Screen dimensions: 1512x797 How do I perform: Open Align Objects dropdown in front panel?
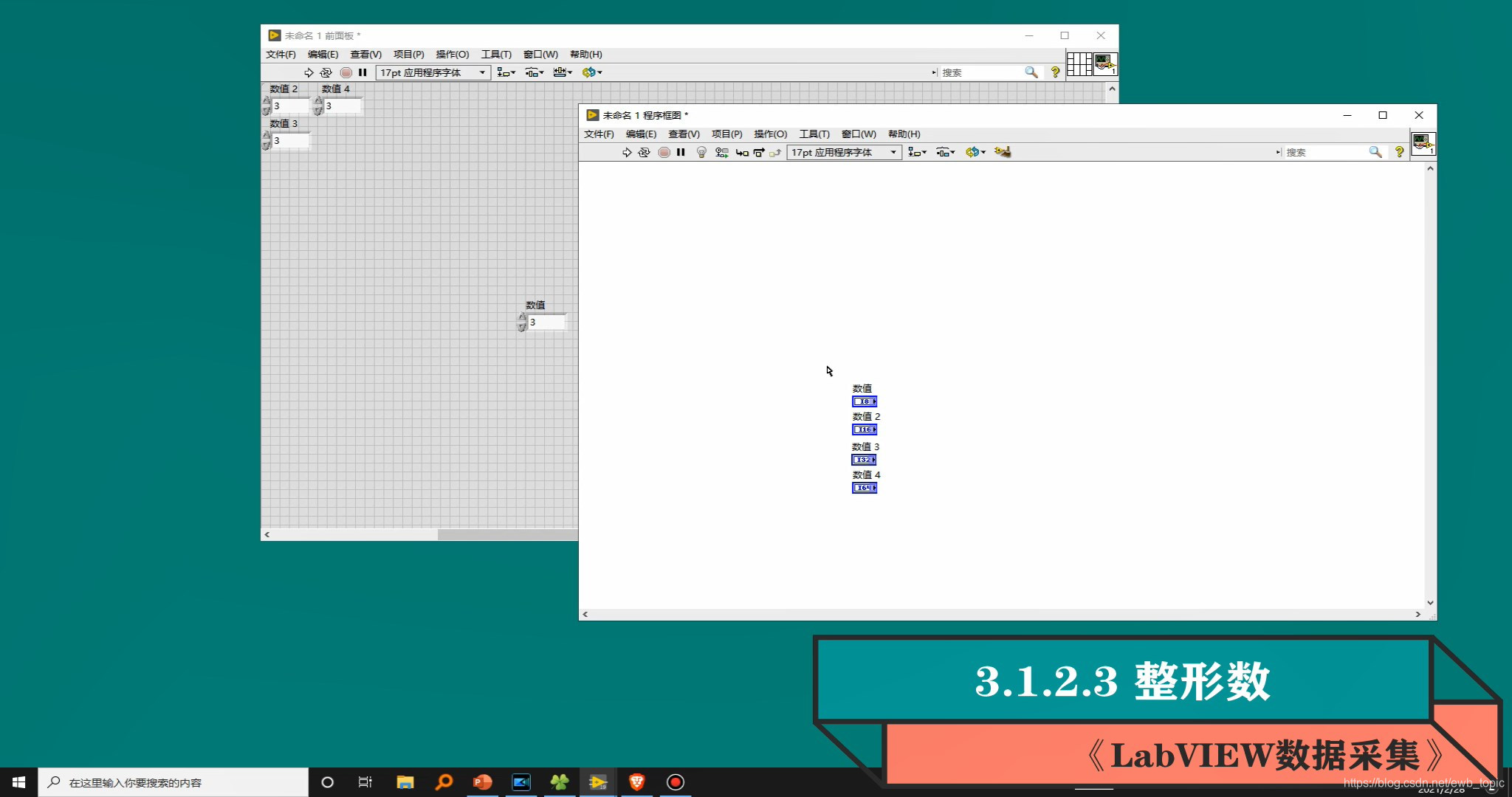(x=506, y=72)
